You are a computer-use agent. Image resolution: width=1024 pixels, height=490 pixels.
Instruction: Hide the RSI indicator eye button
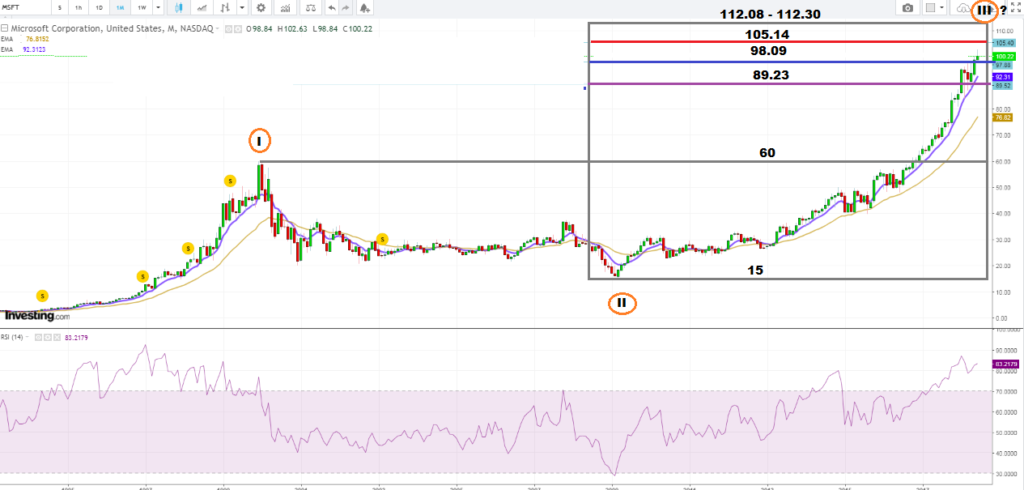pos(37,337)
